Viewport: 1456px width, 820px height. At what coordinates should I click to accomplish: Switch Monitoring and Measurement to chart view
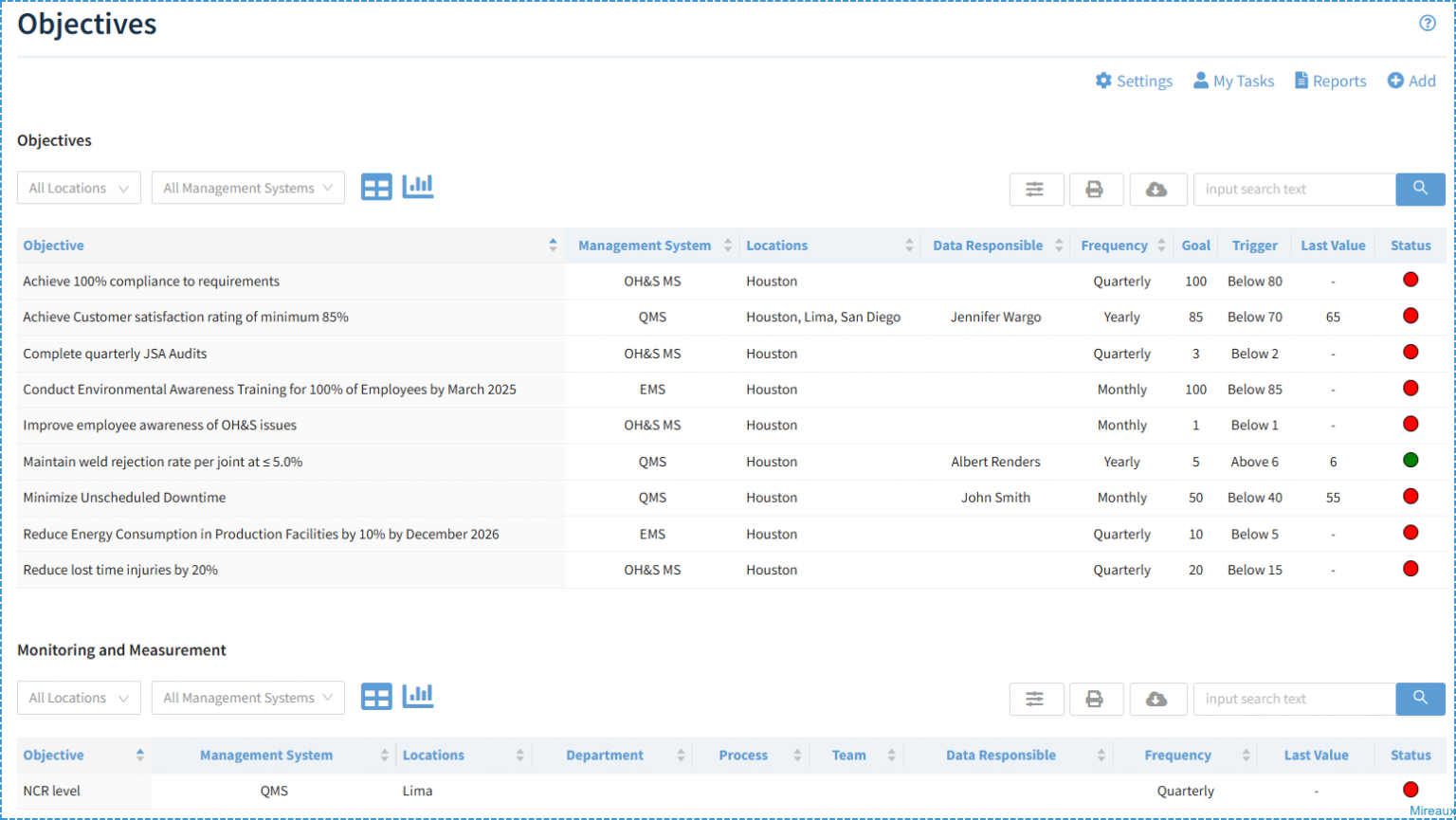click(418, 697)
